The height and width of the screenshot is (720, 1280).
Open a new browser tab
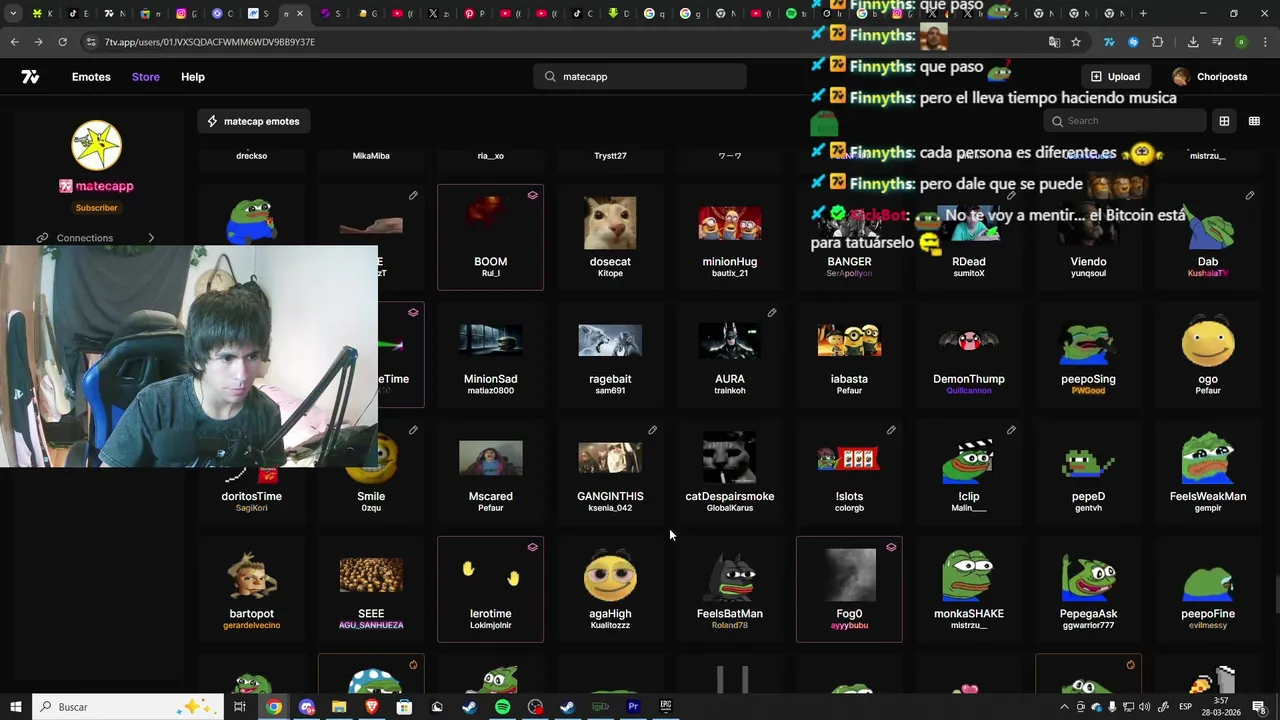[1143, 14]
